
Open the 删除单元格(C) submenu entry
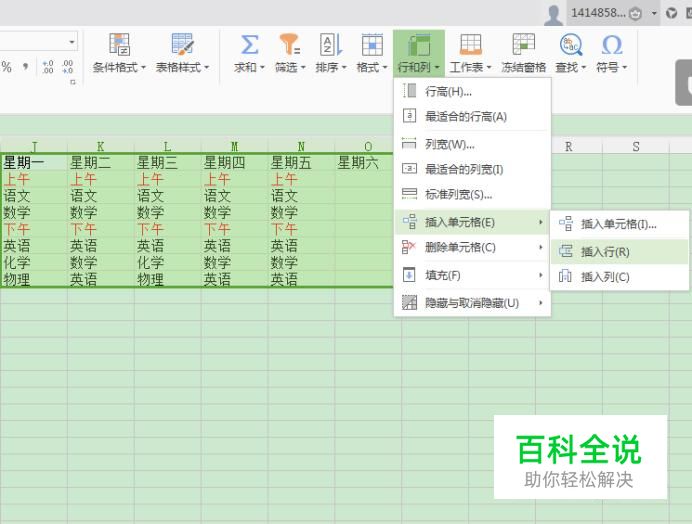[x=472, y=247]
